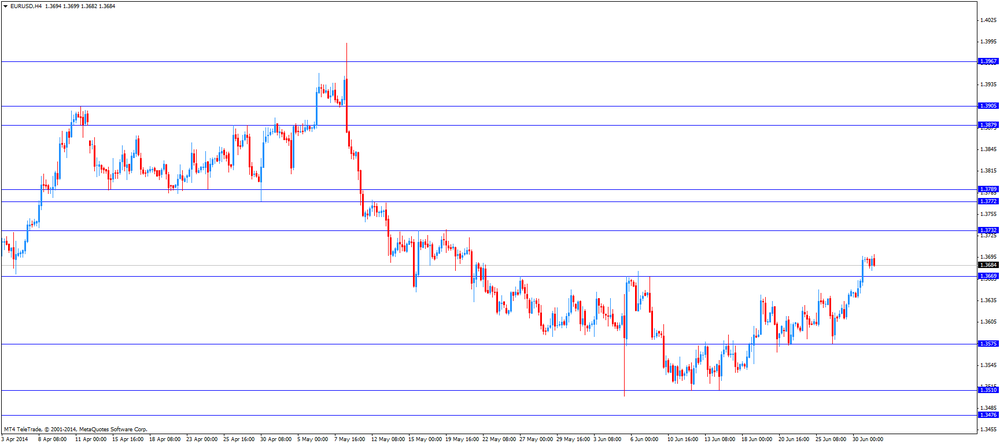1000x444 pixels.
Task: Click the 13 Jun 08:00 time label
Action: (719, 439)
